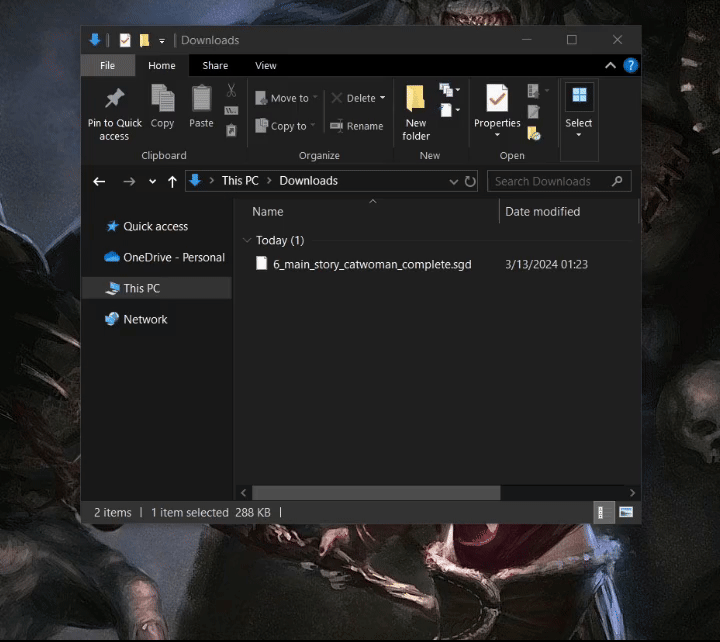Switch to the View ribbon tab
720x642 pixels.
[x=265, y=66]
